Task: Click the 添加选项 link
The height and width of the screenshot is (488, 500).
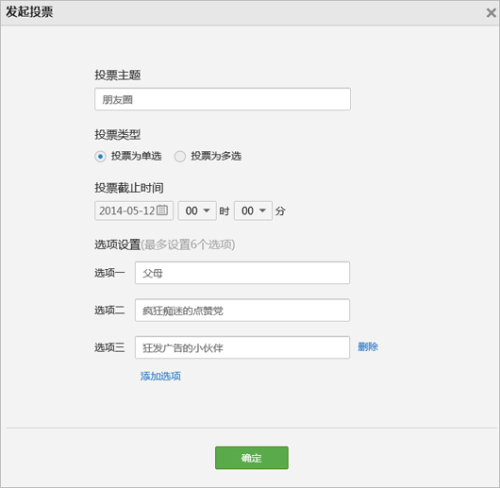Action: tap(160, 376)
